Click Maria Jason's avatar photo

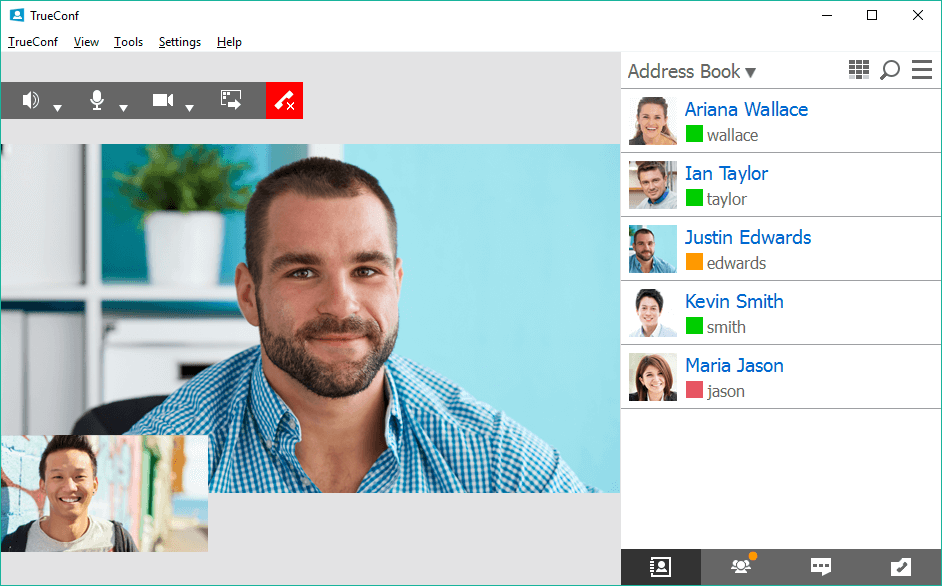click(x=652, y=377)
